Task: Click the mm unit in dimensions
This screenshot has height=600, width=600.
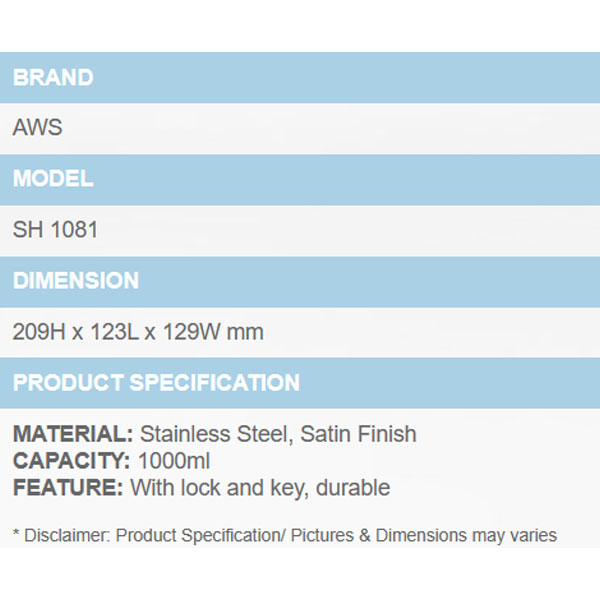Action: [x=244, y=332]
